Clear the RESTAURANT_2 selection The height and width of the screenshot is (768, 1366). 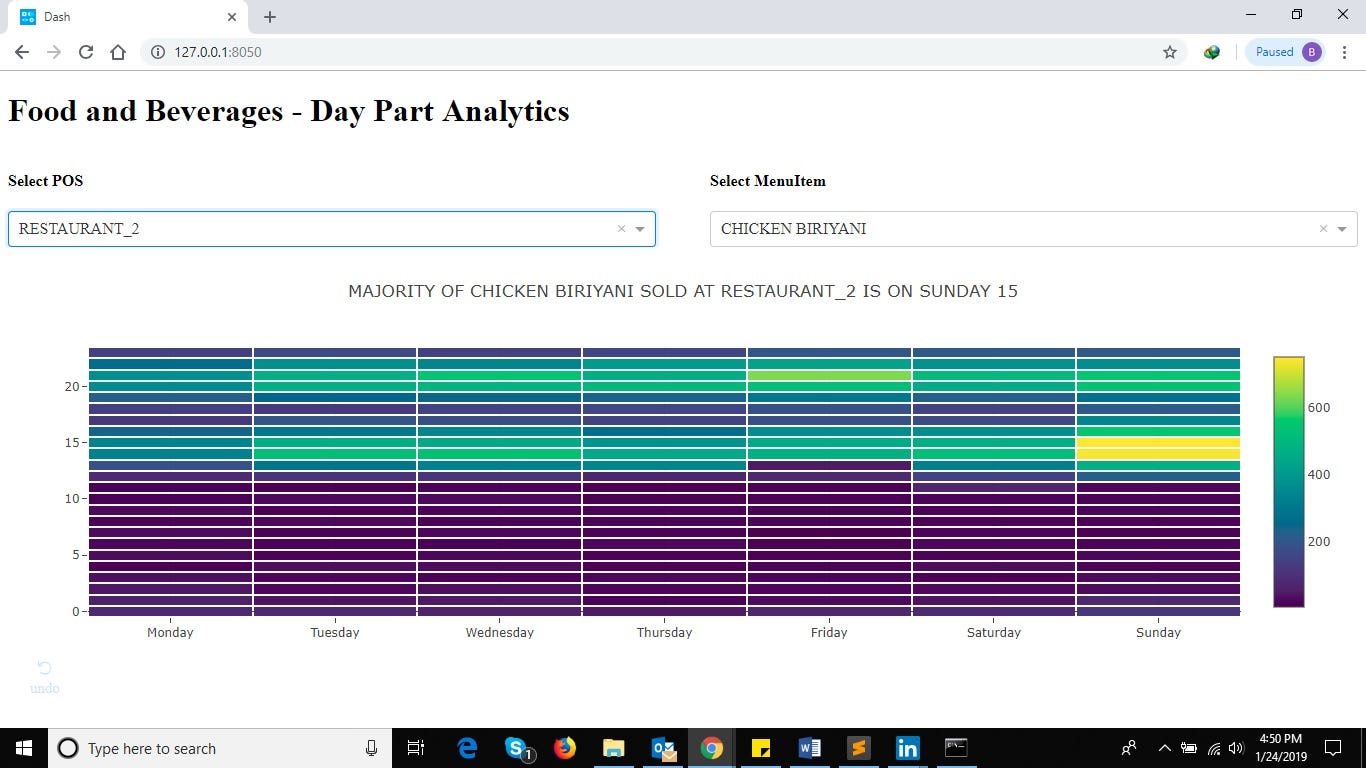click(x=621, y=229)
